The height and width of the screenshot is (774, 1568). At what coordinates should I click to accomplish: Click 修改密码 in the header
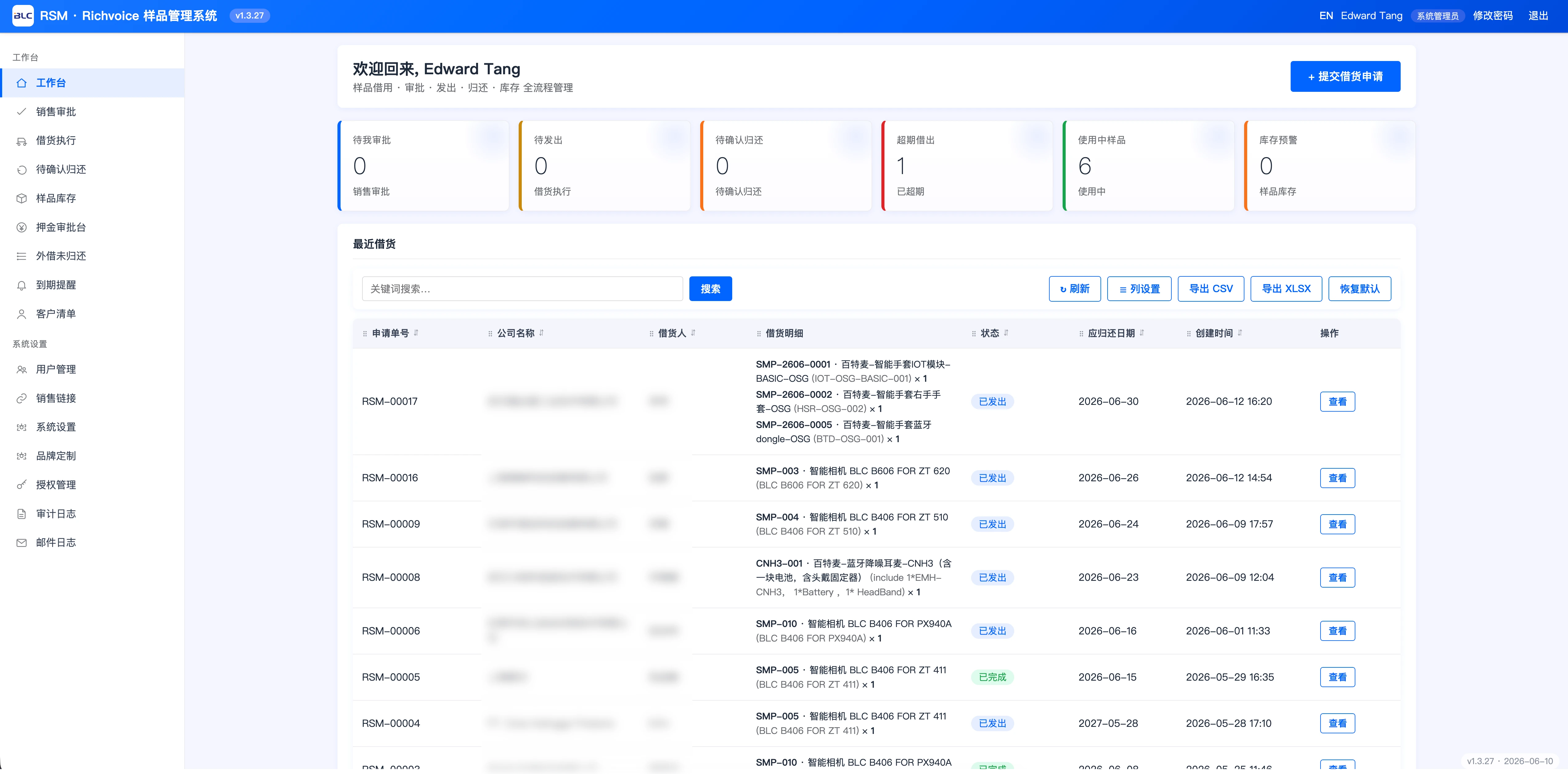(x=1492, y=16)
